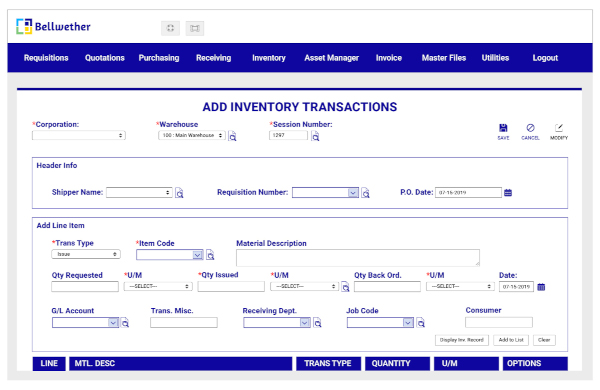The height and width of the screenshot is (390, 600).
Task: Click the P.O. Date text field
Action: 468,193
